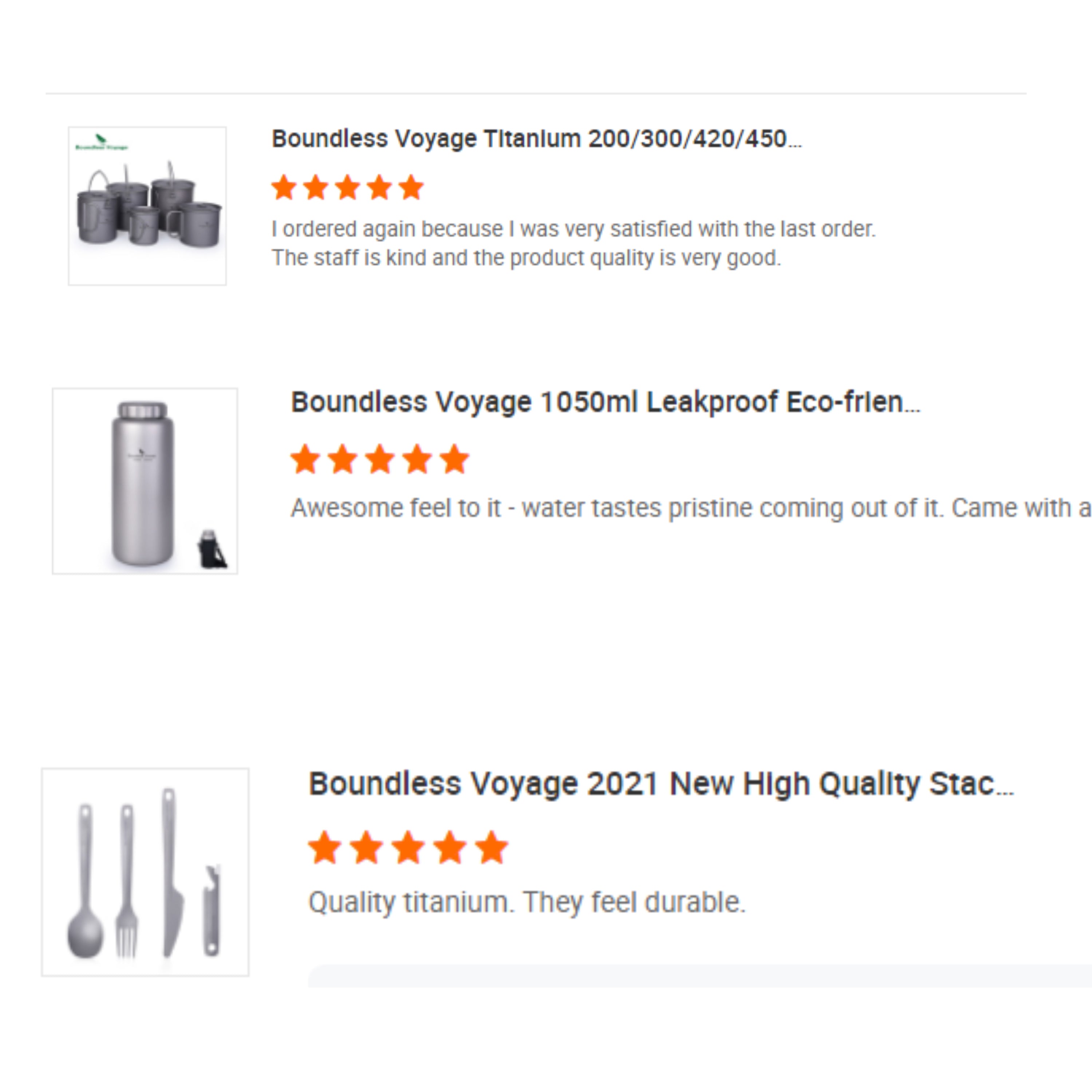Image resolution: width=1092 pixels, height=1092 pixels.
Task: Click third star of titanium cups rating
Action: click(348, 188)
